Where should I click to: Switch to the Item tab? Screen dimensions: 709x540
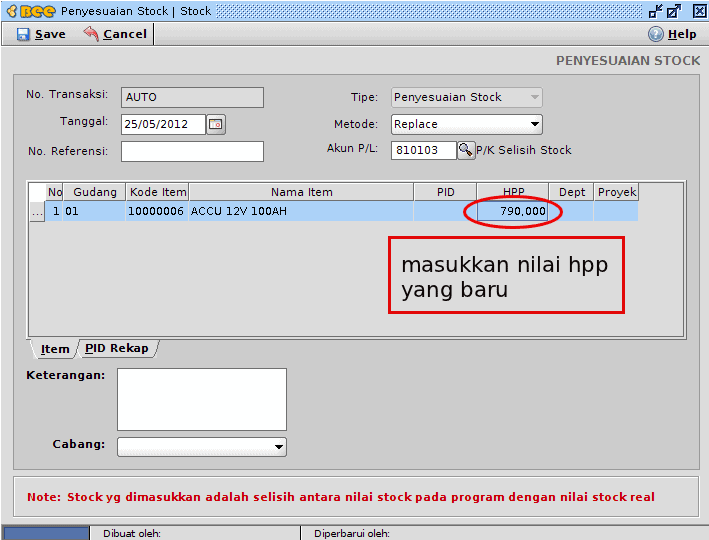click(x=55, y=349)
